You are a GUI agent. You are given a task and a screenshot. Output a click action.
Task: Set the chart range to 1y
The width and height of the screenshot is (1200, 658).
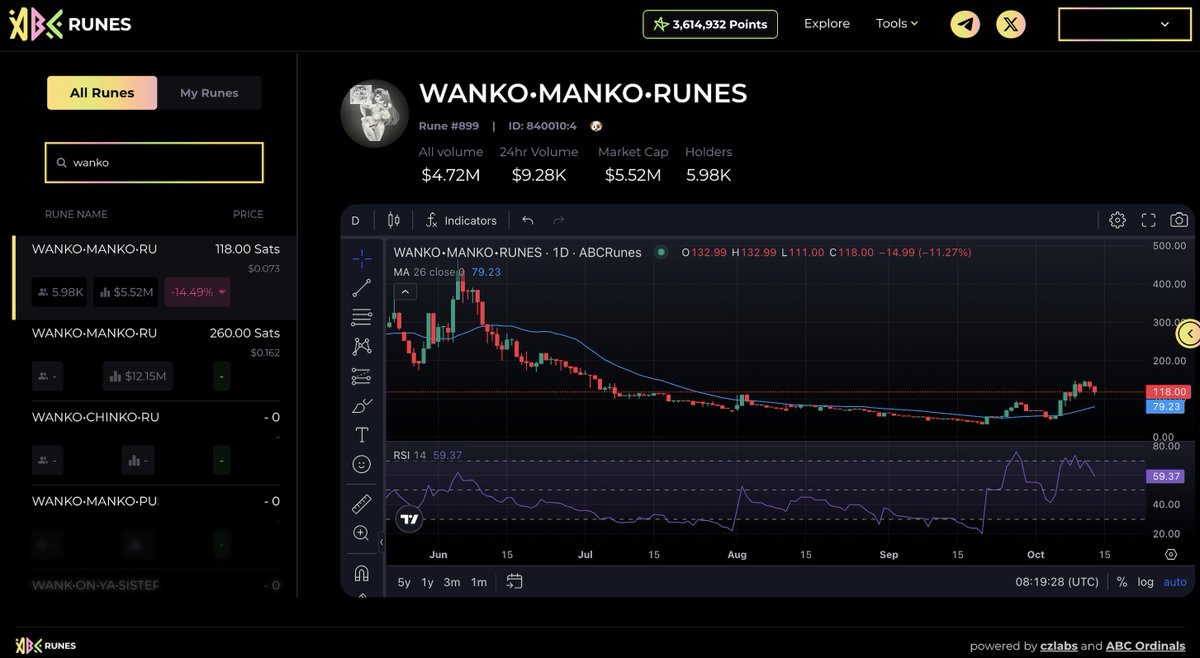pyautogui.click(x=428, y=582)
